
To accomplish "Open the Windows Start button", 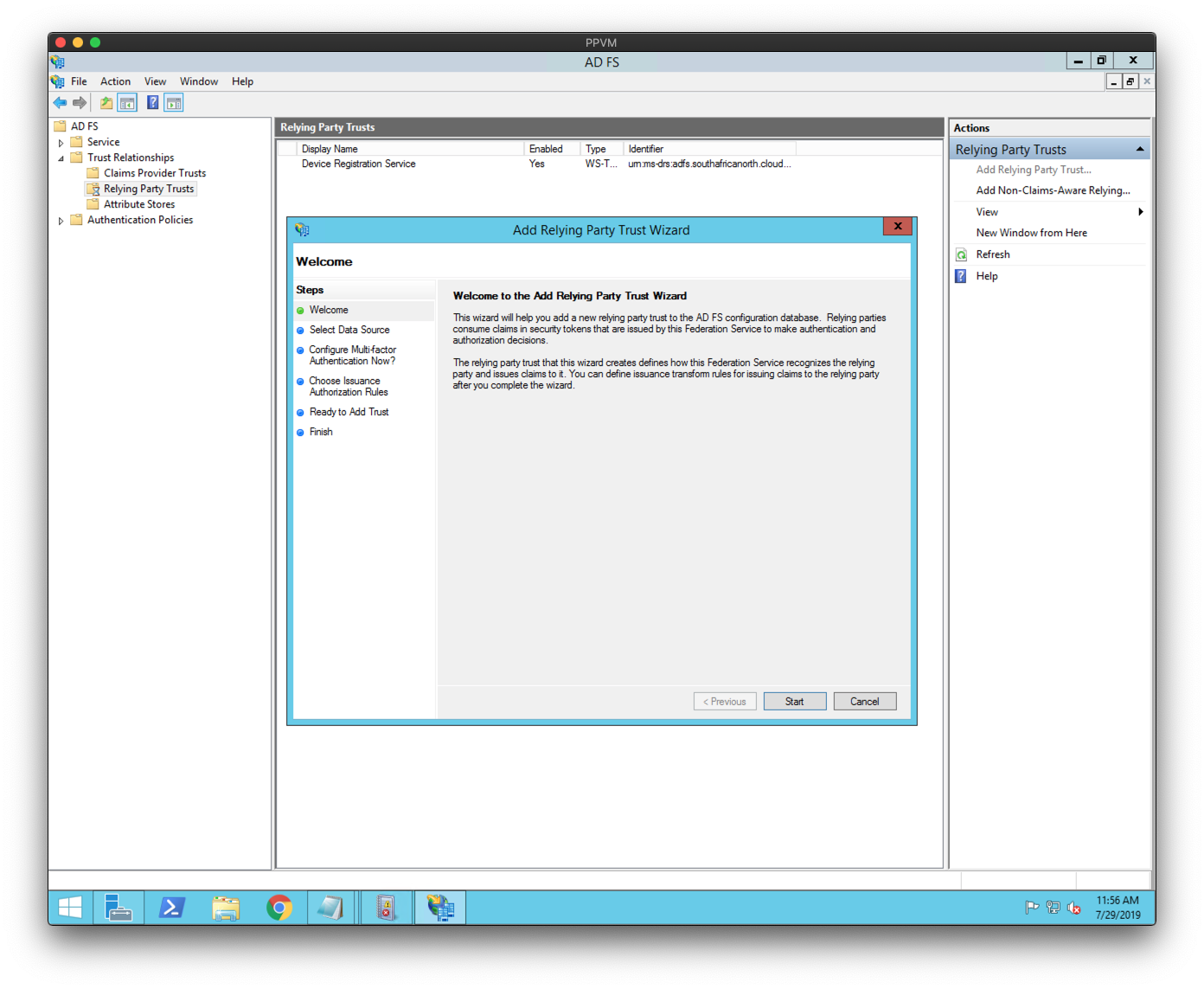I will pos(70,908).
